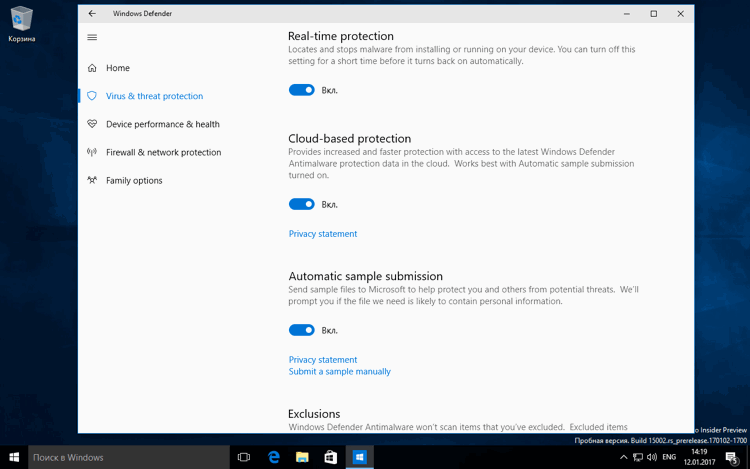Turn off Real-time protection toggle
This screenshot has height=469, width=750.
click(x=301, y=90)
